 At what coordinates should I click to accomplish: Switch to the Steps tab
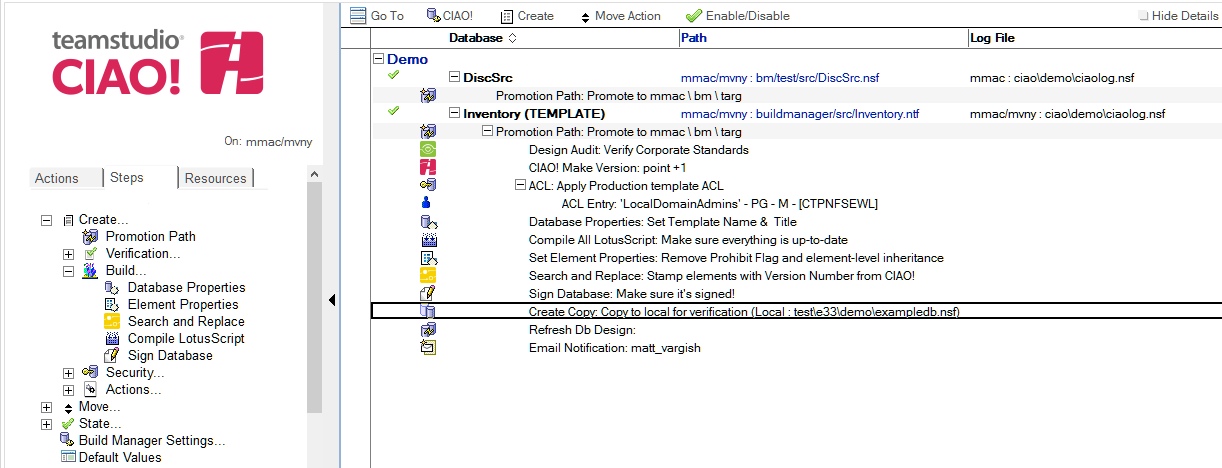pyautogui.click(x=127, y=177)
